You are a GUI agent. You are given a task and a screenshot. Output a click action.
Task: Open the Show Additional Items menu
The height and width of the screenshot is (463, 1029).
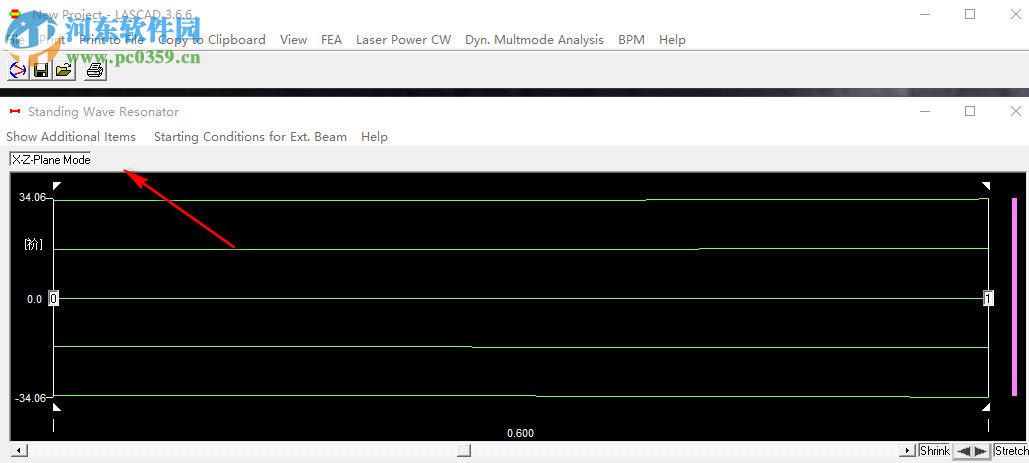point(71,137)
